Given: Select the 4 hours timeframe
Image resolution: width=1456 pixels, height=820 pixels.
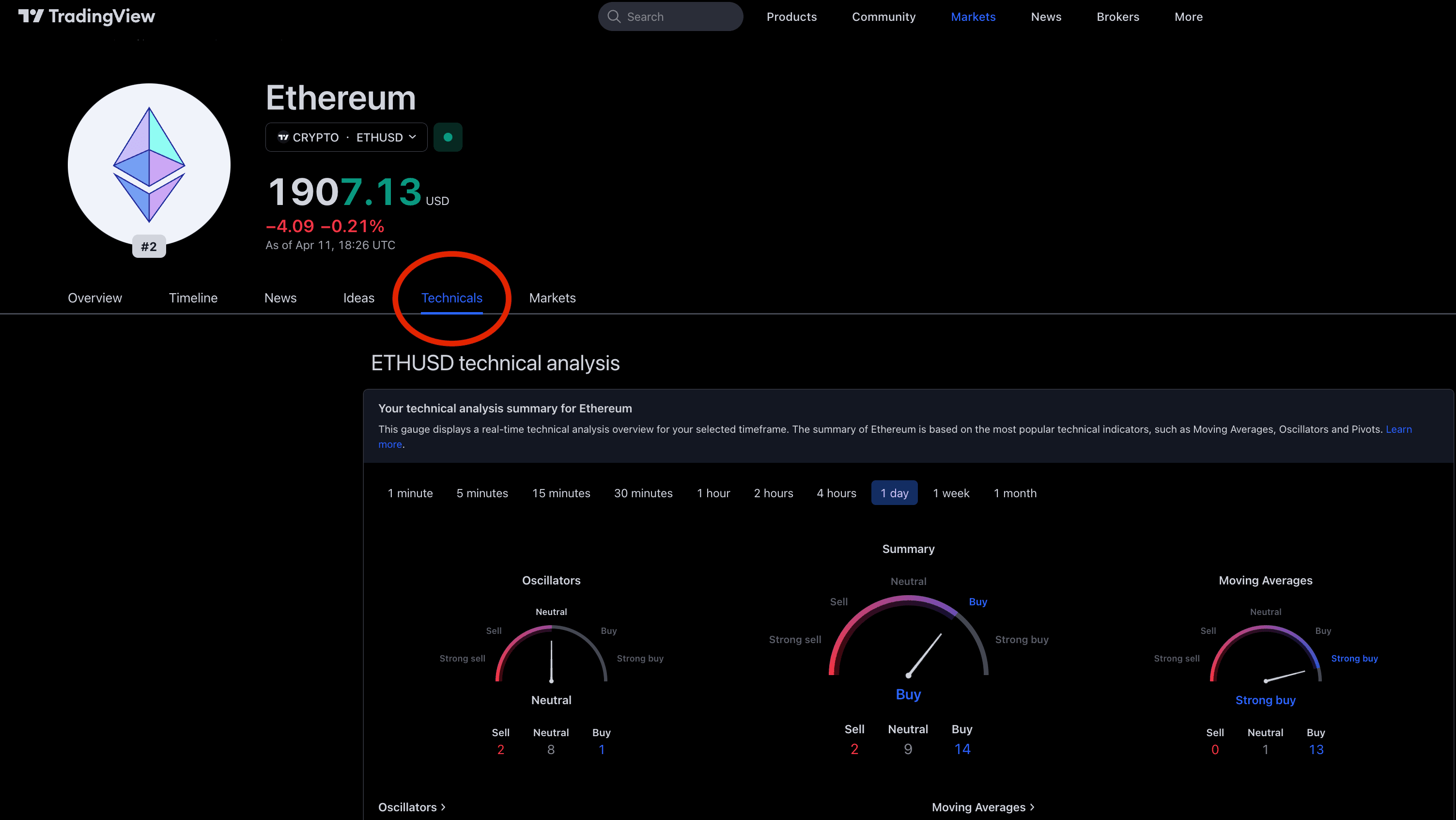Looking at the screenshot, I should coord(836,493).
